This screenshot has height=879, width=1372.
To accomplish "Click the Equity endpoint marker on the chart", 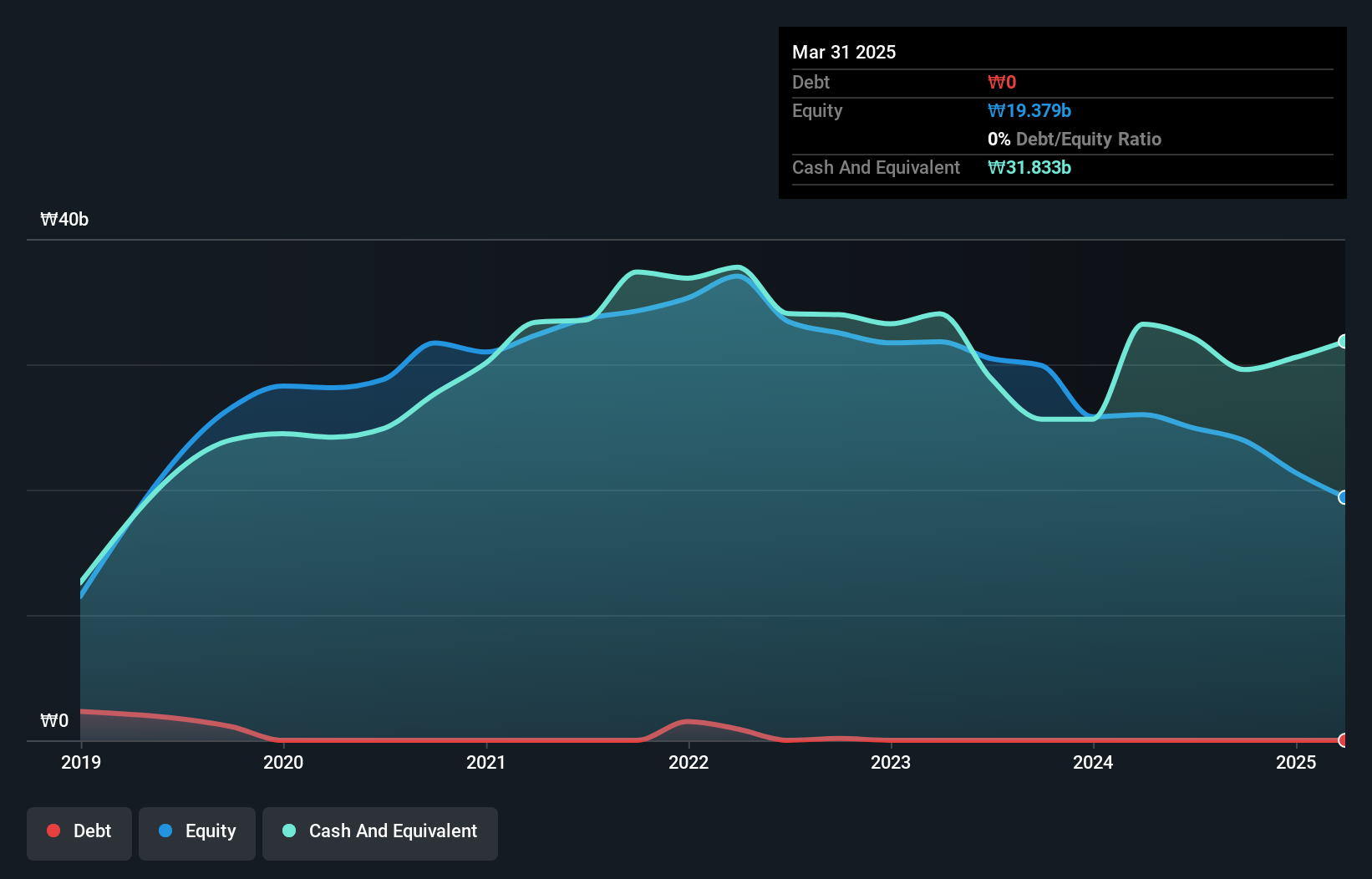I will [x=1344, y=497].
